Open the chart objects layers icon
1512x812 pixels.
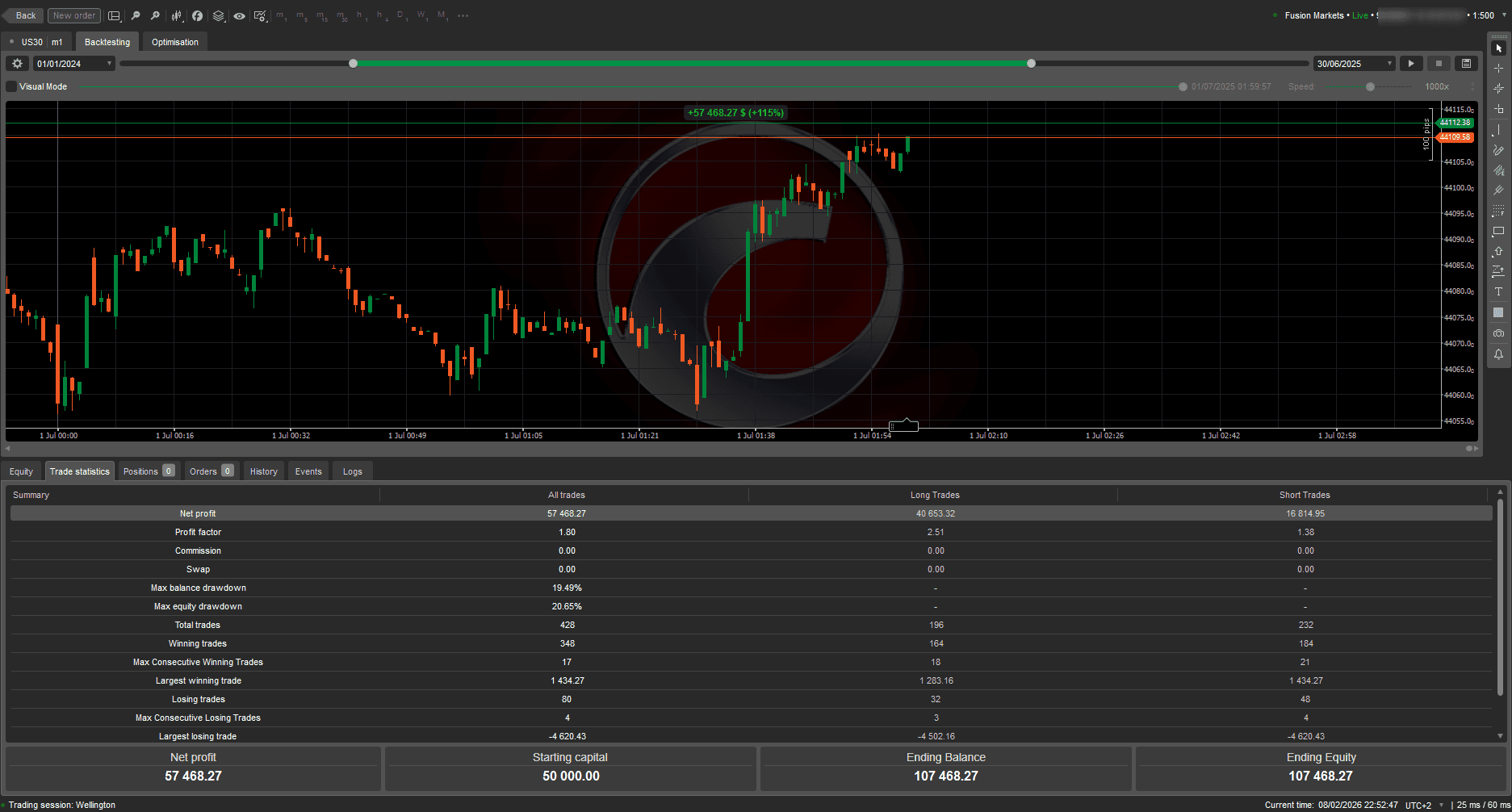coord(218,15)
